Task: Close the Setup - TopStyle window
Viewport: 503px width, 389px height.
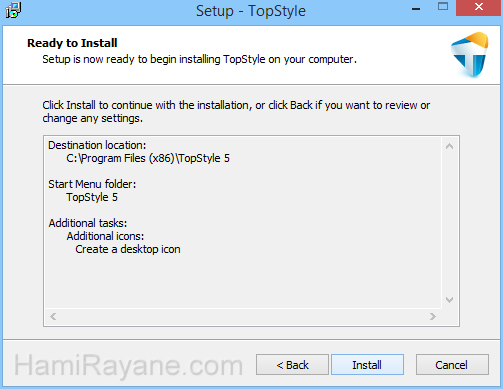Action: click(x=479, y=8)
